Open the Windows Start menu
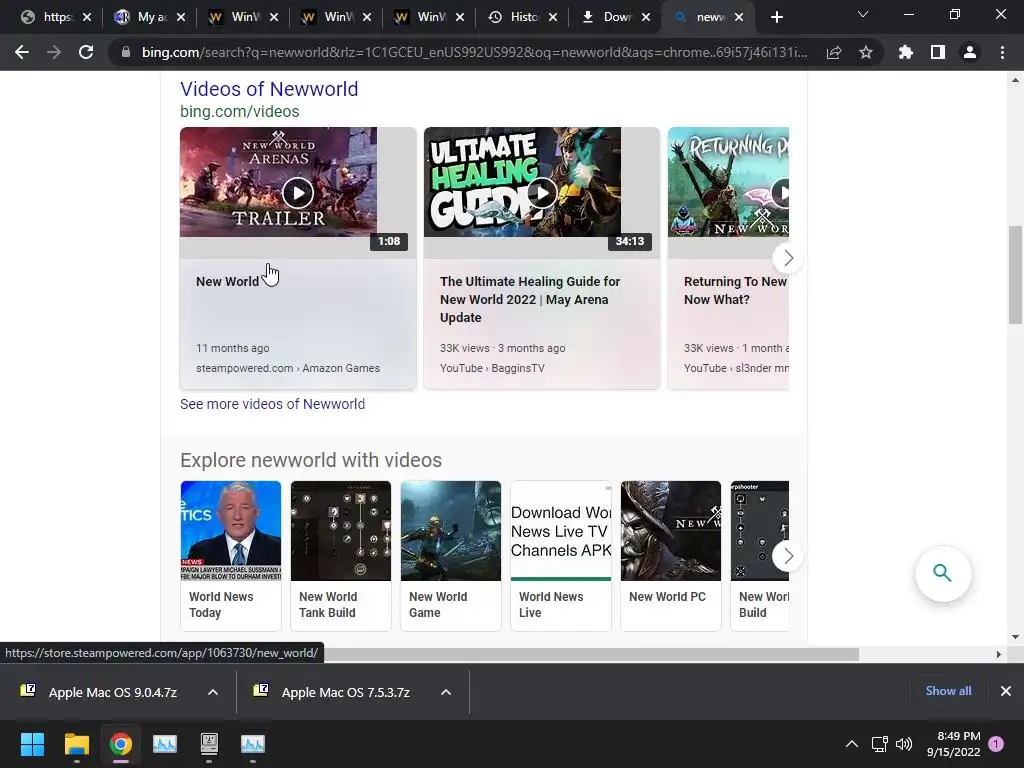1024x768 pixels. point(32,744)
